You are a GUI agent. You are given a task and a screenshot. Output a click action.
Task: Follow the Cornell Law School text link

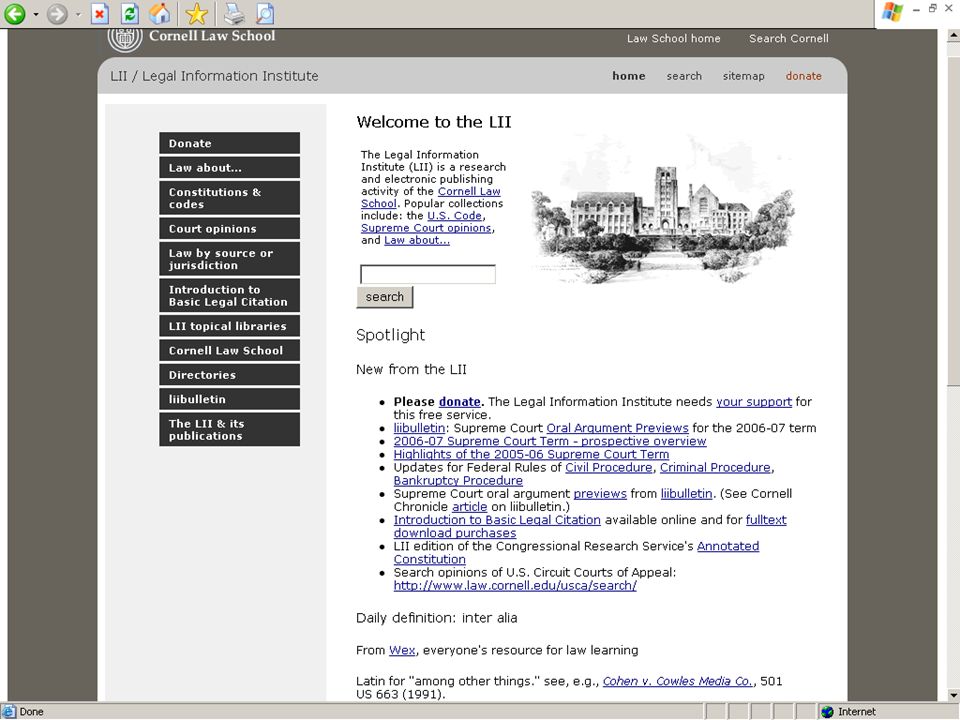(x=469, y=191)
